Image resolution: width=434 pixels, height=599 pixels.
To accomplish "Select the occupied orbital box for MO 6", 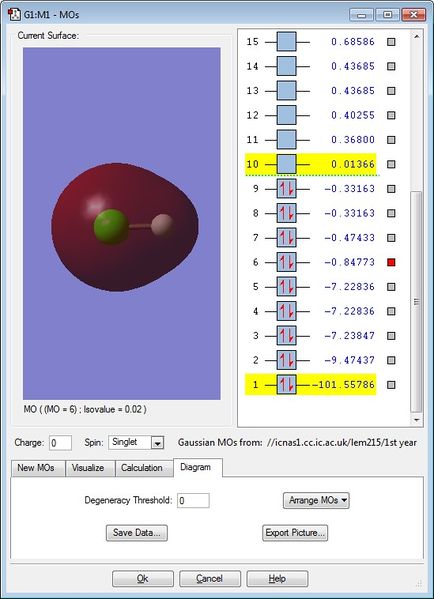I will click(287, 262).
